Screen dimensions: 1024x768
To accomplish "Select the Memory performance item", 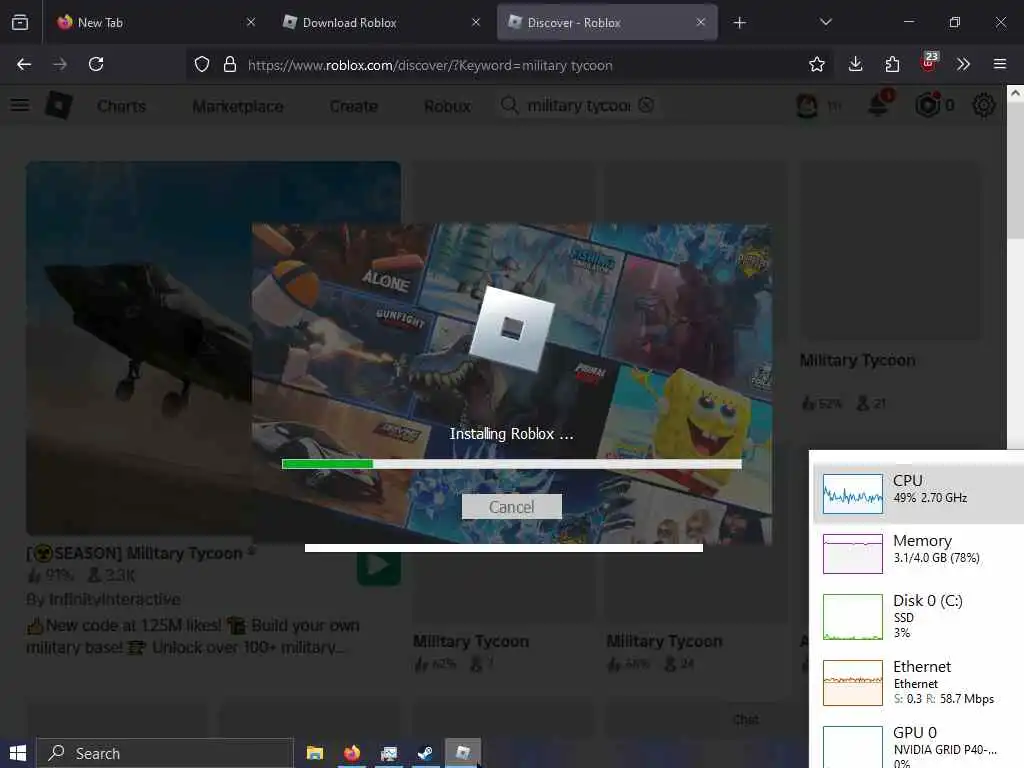I will click(x=918, y=553).
